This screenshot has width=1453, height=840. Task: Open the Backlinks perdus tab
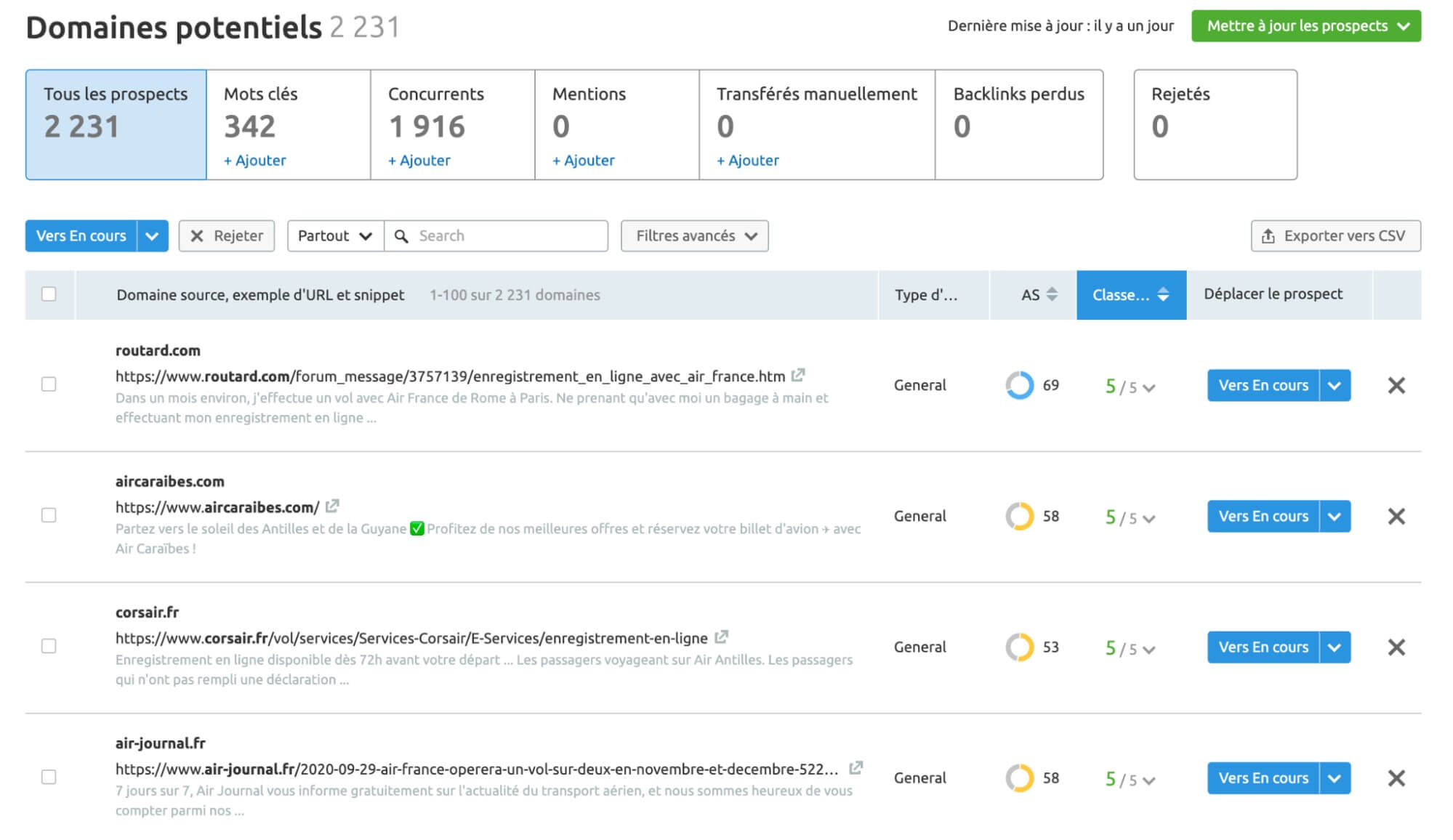1019,124
